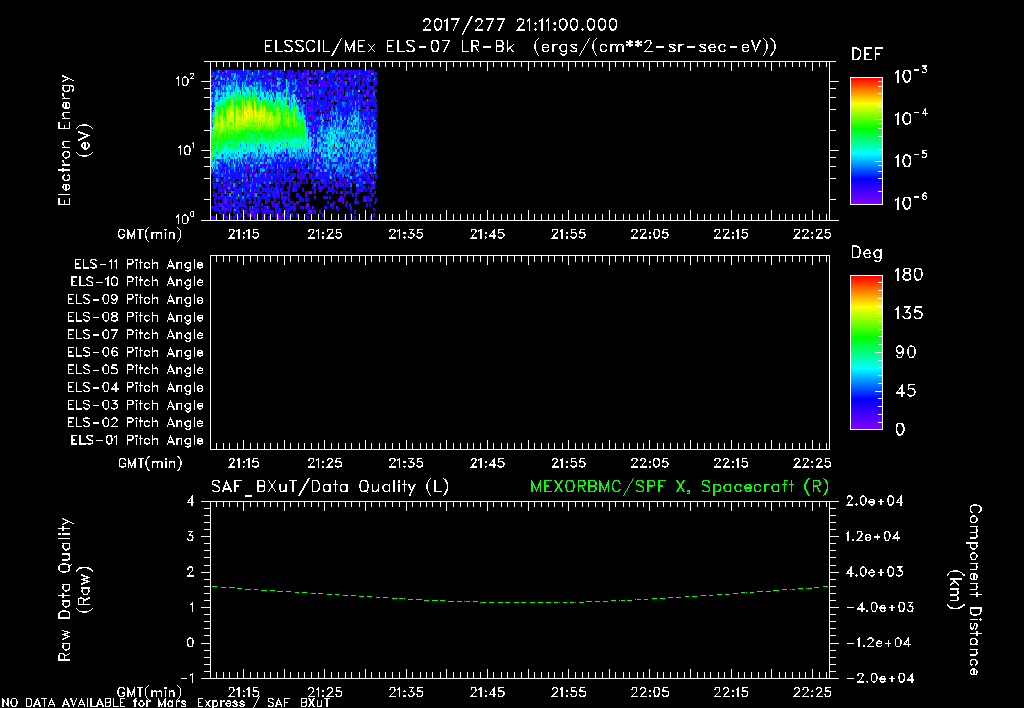Select the ELS-11 Pitch Angle row label

click(x=138, y=265)
